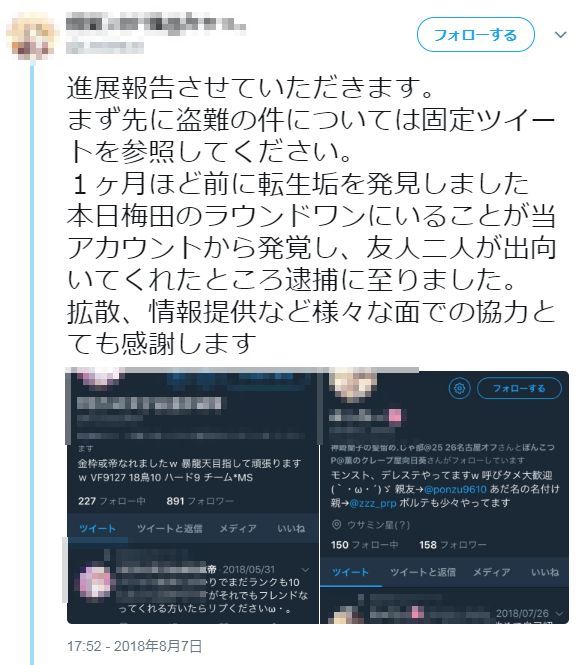Click フォローする button inside right profile image
Viewport: 583px width, 665px height.
coord(519,388)
